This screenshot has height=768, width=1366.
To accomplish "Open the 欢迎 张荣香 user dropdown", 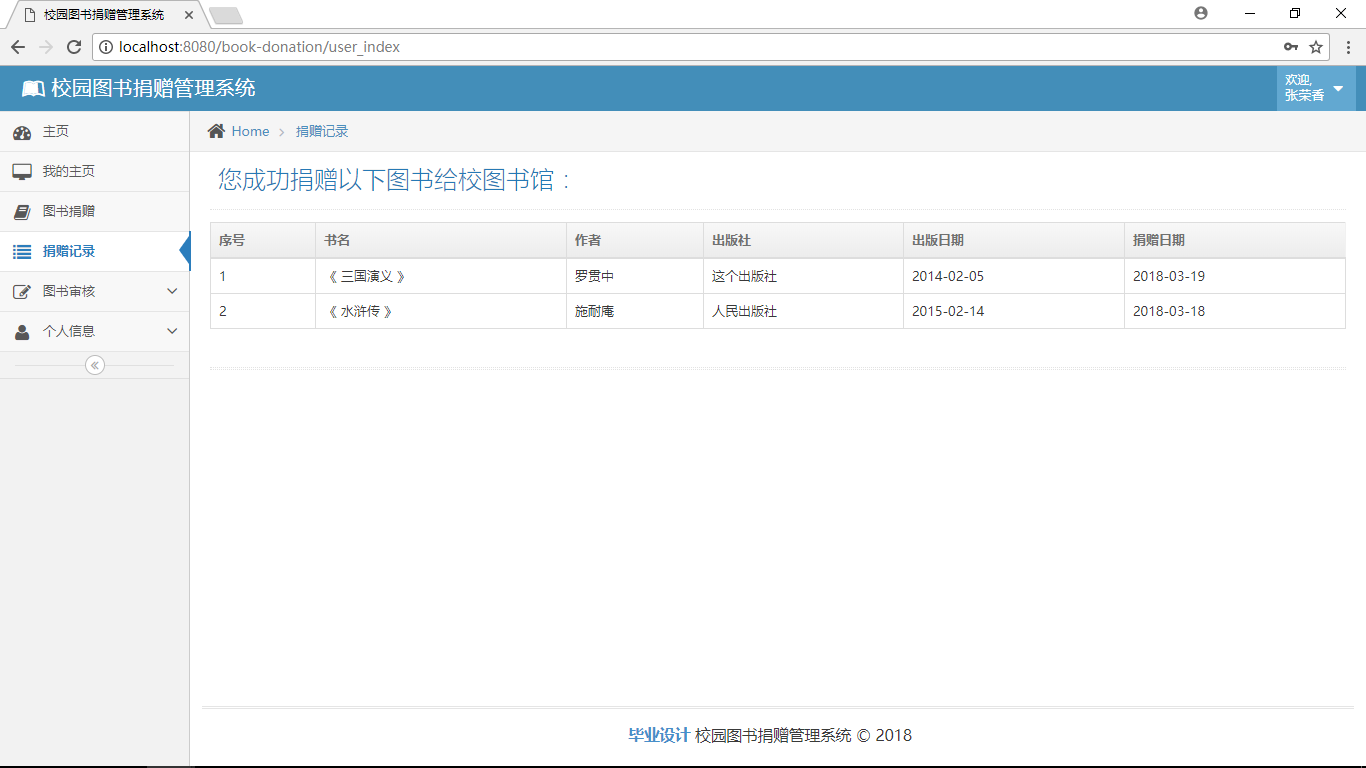I will point(1316,88).
